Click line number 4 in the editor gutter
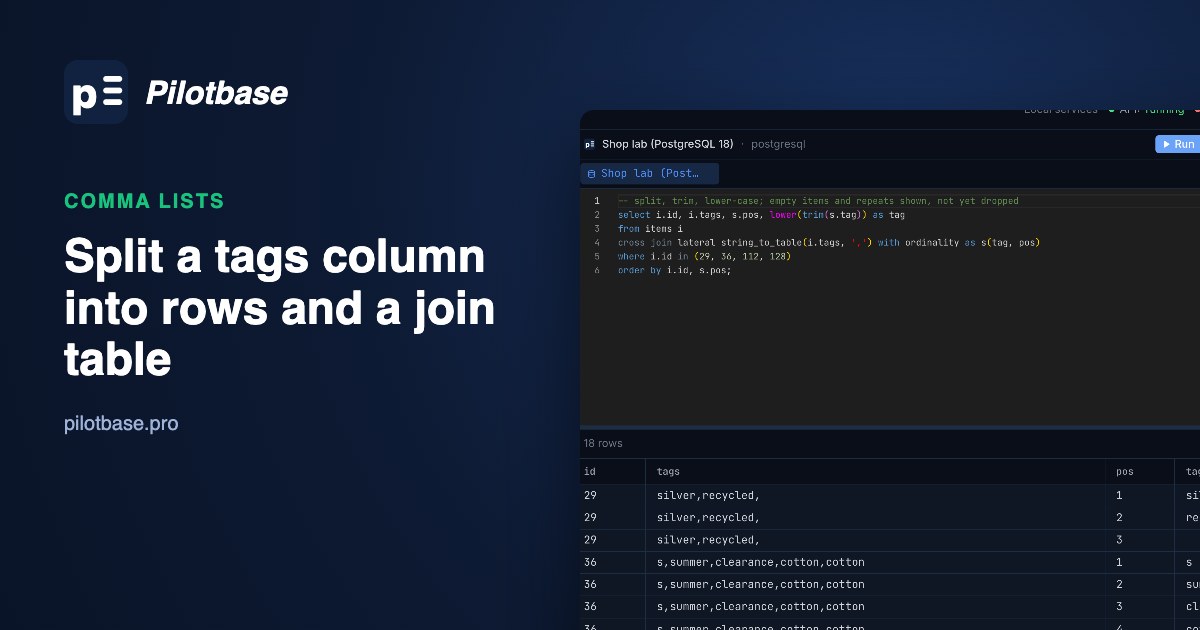Image resolution: width=1200 pixels, height=630 pixels. (596, 242)
